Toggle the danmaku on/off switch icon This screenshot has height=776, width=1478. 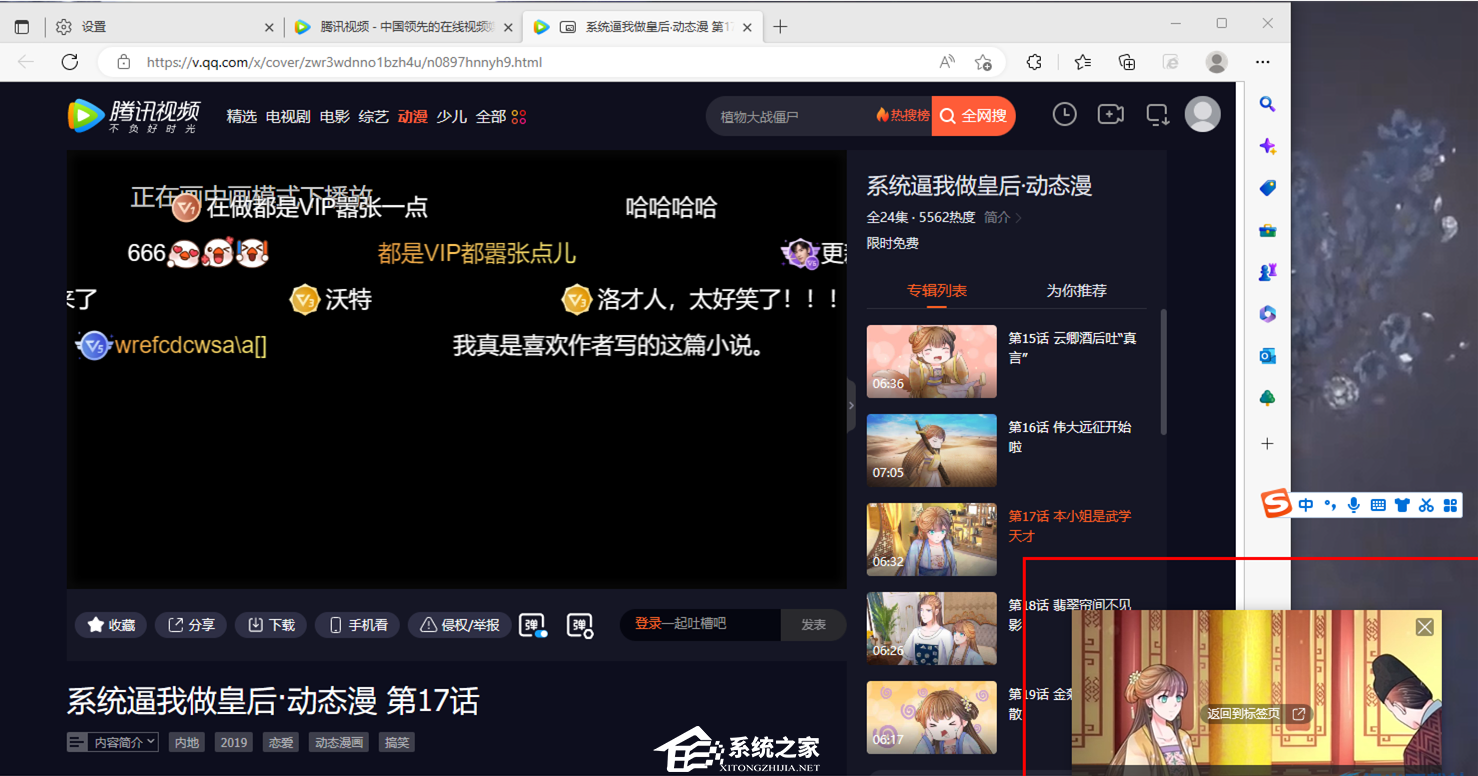(x=534, y=626)
